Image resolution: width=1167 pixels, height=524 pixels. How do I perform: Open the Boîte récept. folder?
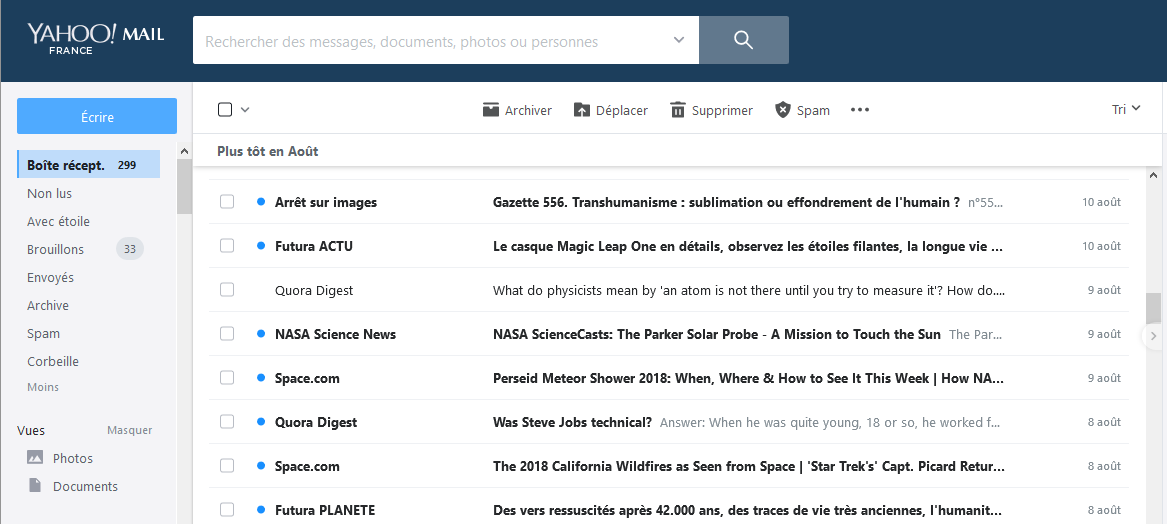pos(89,164)
